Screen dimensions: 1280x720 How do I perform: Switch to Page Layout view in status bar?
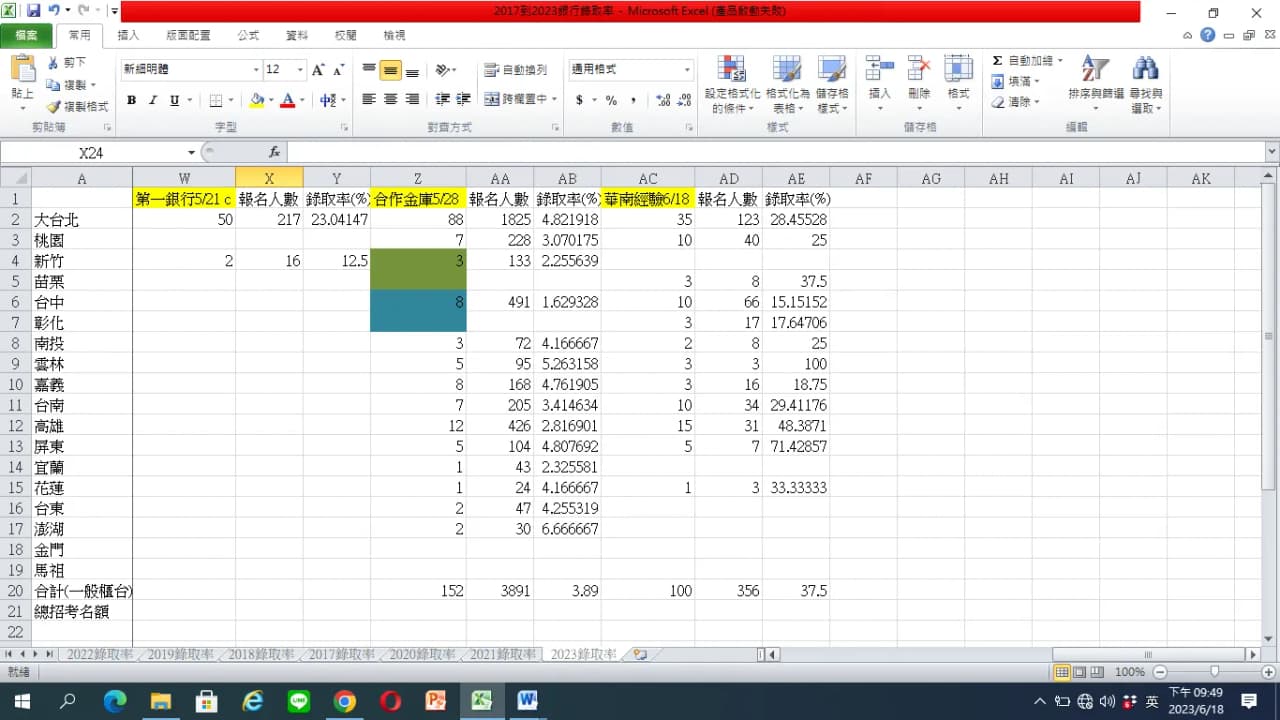coord(1079,672)
